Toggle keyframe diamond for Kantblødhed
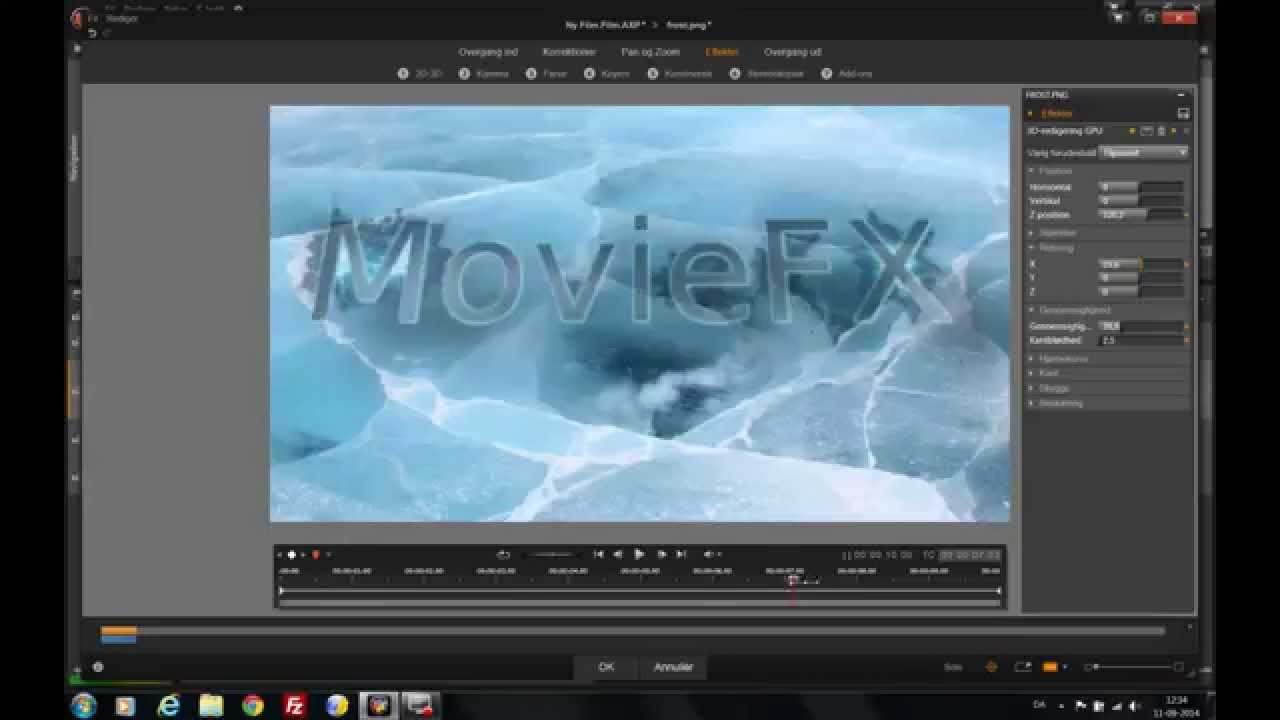The height and width of the screenshot is (720, 1280). (1187, 340)
